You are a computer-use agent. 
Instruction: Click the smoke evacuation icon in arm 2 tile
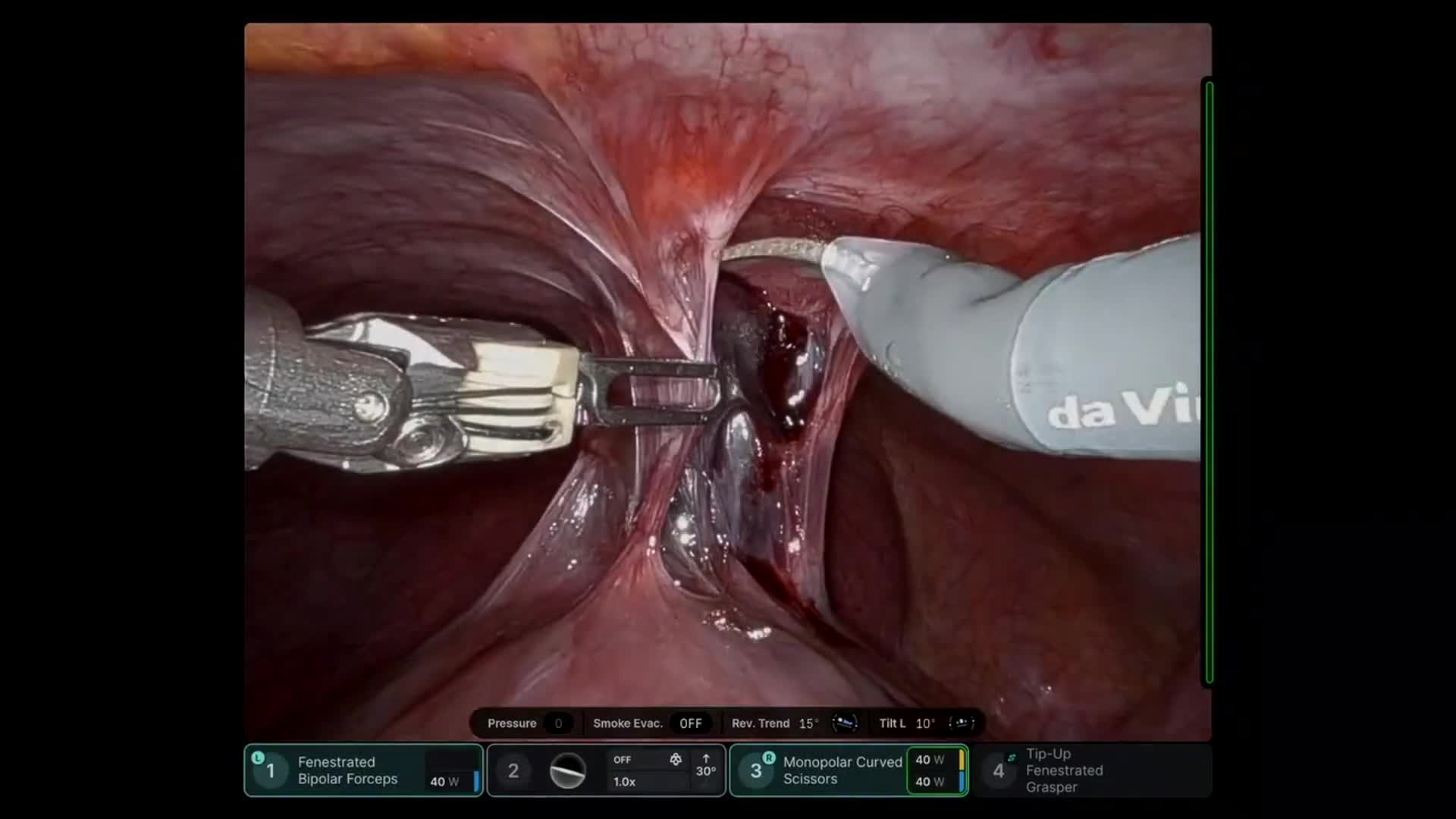tap(677, 759)
